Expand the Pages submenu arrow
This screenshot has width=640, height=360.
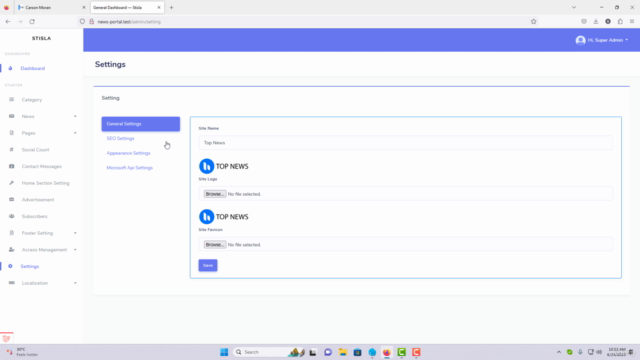(x=75, y=133)
